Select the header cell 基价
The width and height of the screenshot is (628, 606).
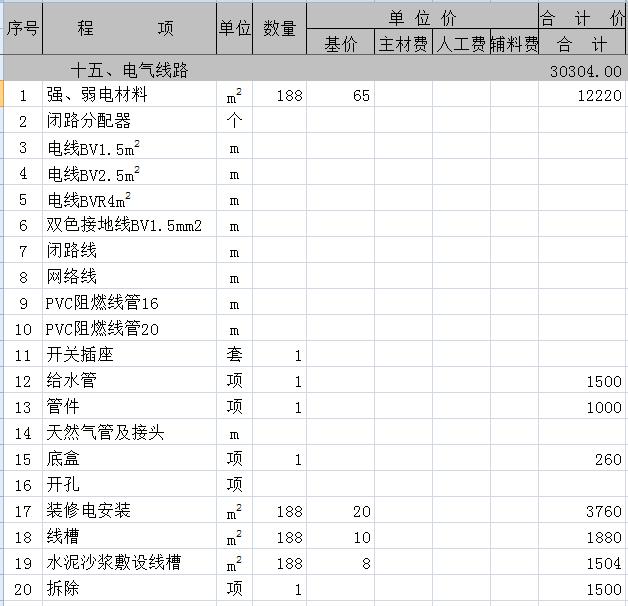[x=340, y=42]
